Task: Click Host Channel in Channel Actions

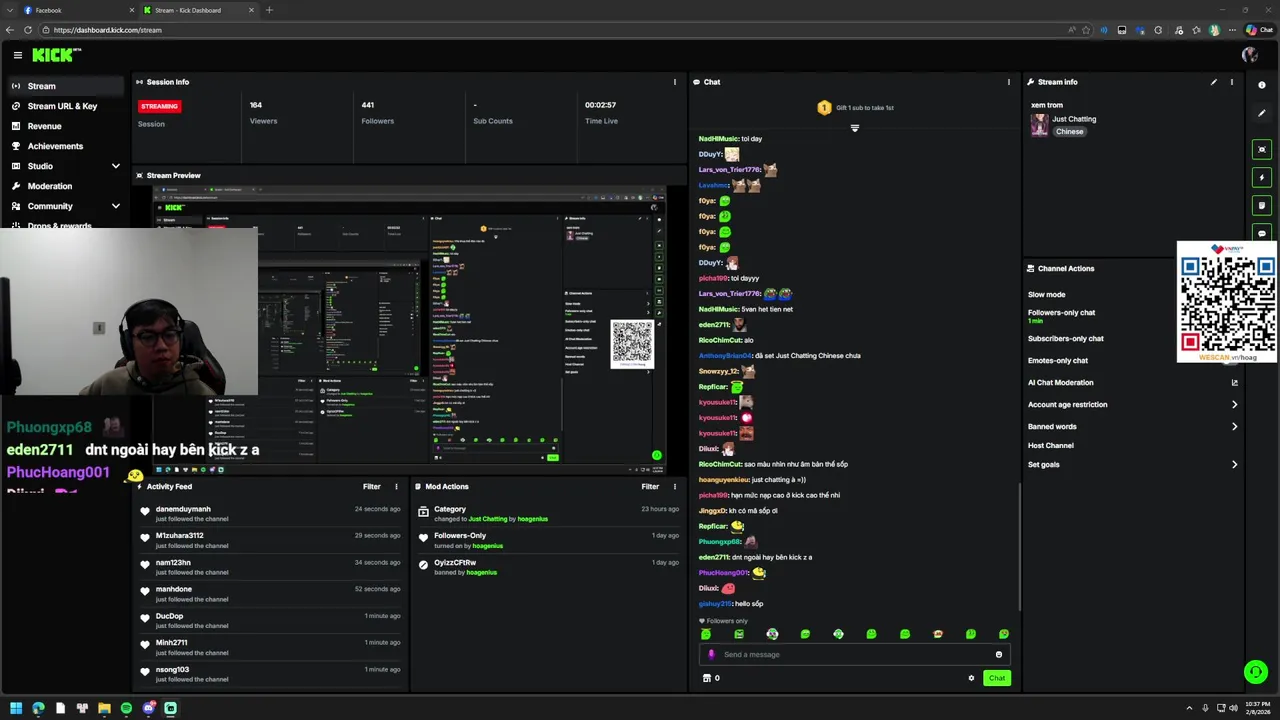Action: (x=1051, y=446)
